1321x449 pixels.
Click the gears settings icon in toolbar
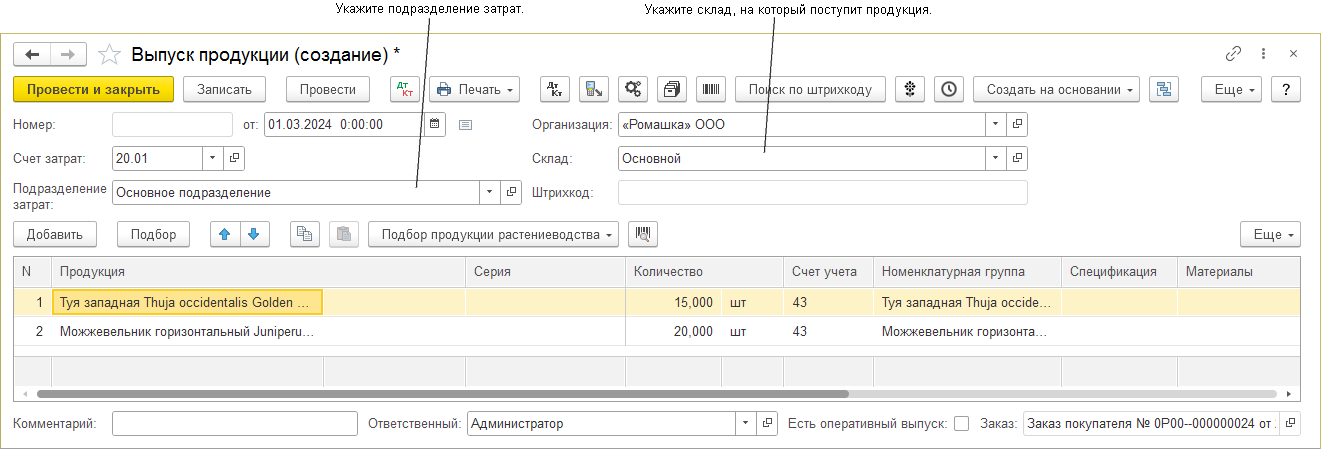coord(632,89)
